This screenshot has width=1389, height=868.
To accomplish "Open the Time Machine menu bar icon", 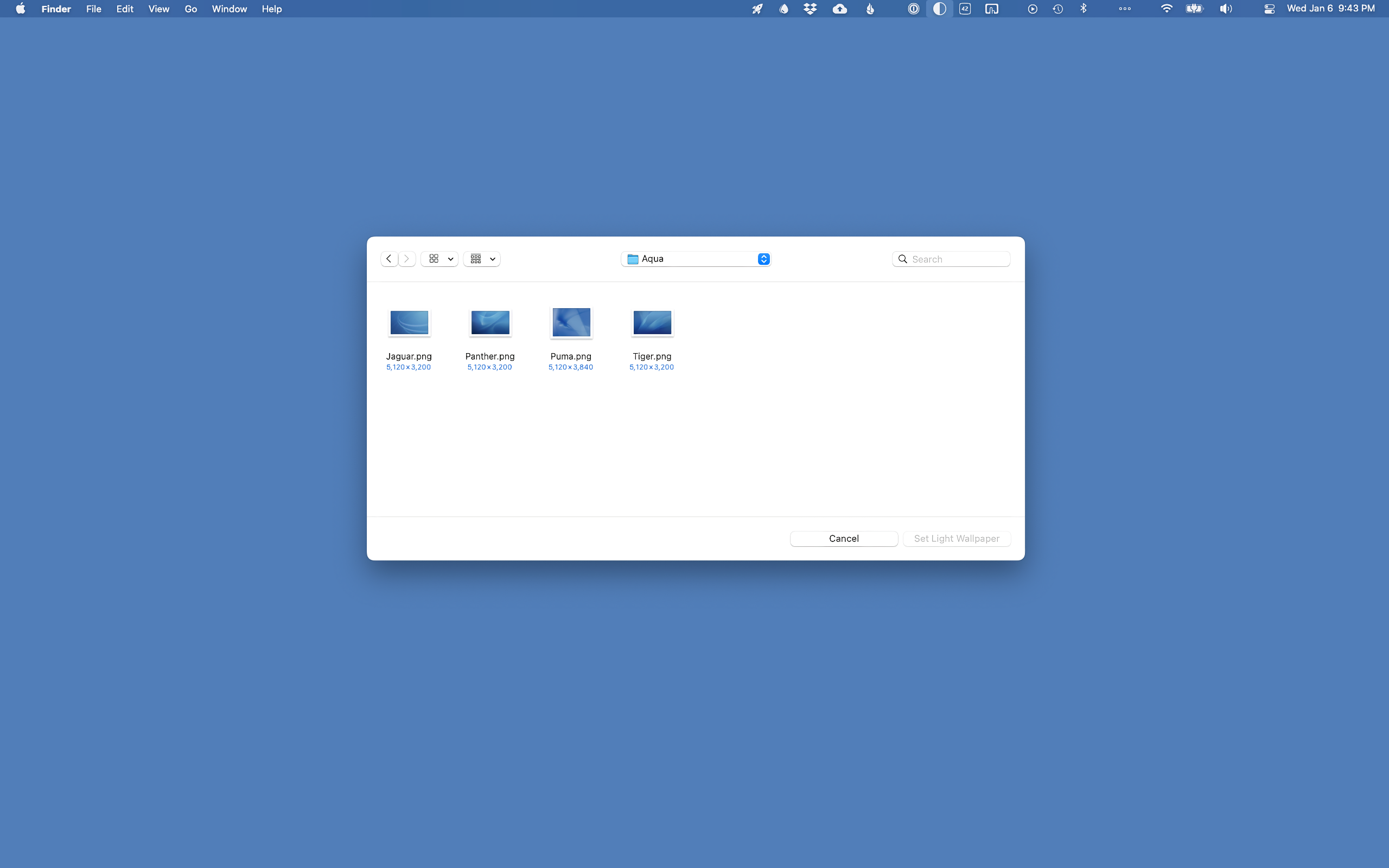I will point(1058,9).
